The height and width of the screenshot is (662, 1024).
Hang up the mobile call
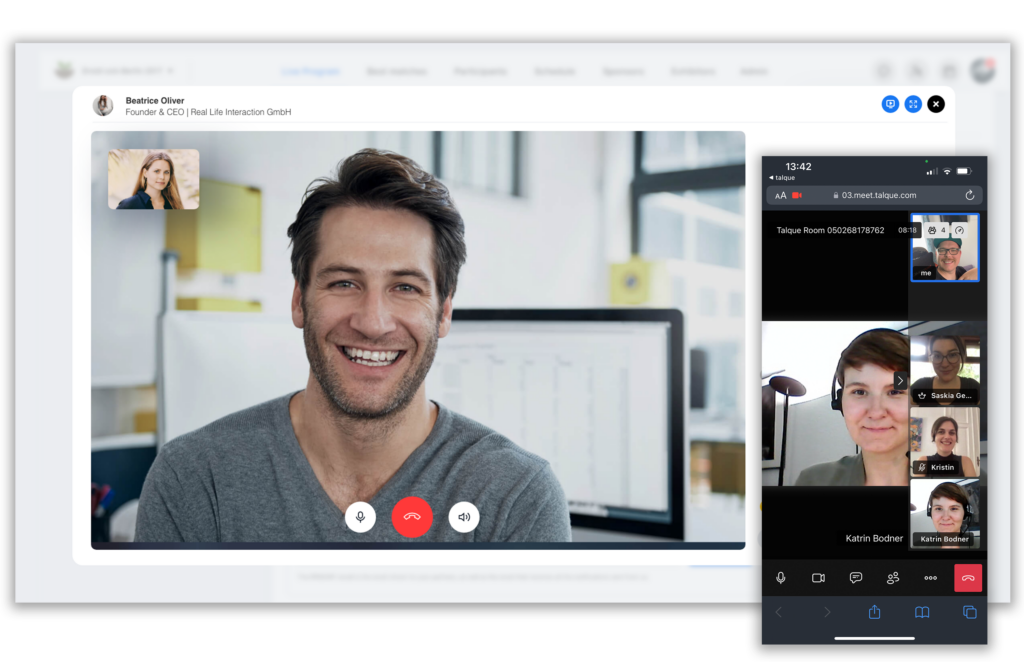pos(967,578)
